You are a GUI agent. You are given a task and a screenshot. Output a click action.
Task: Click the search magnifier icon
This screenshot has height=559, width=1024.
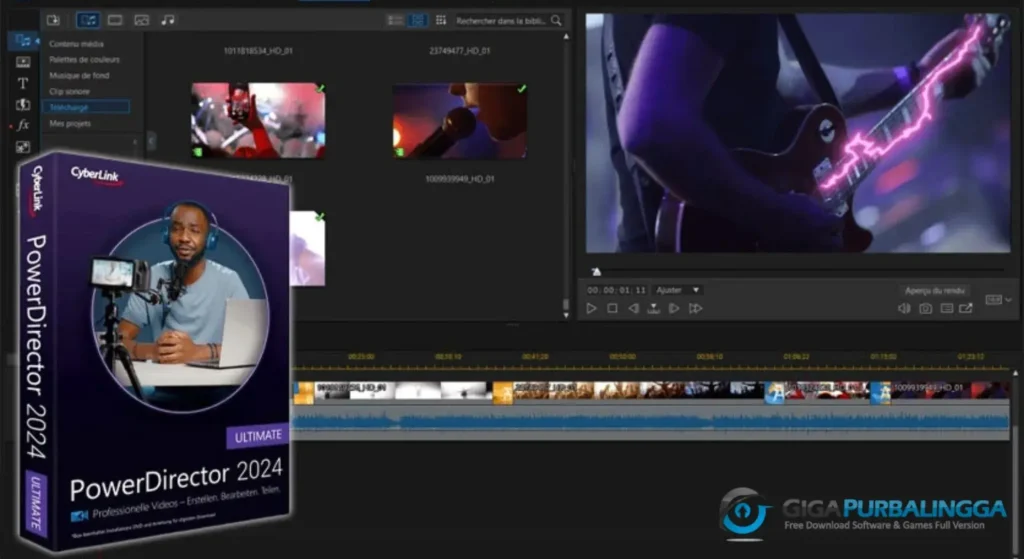(x=556, y=21)
